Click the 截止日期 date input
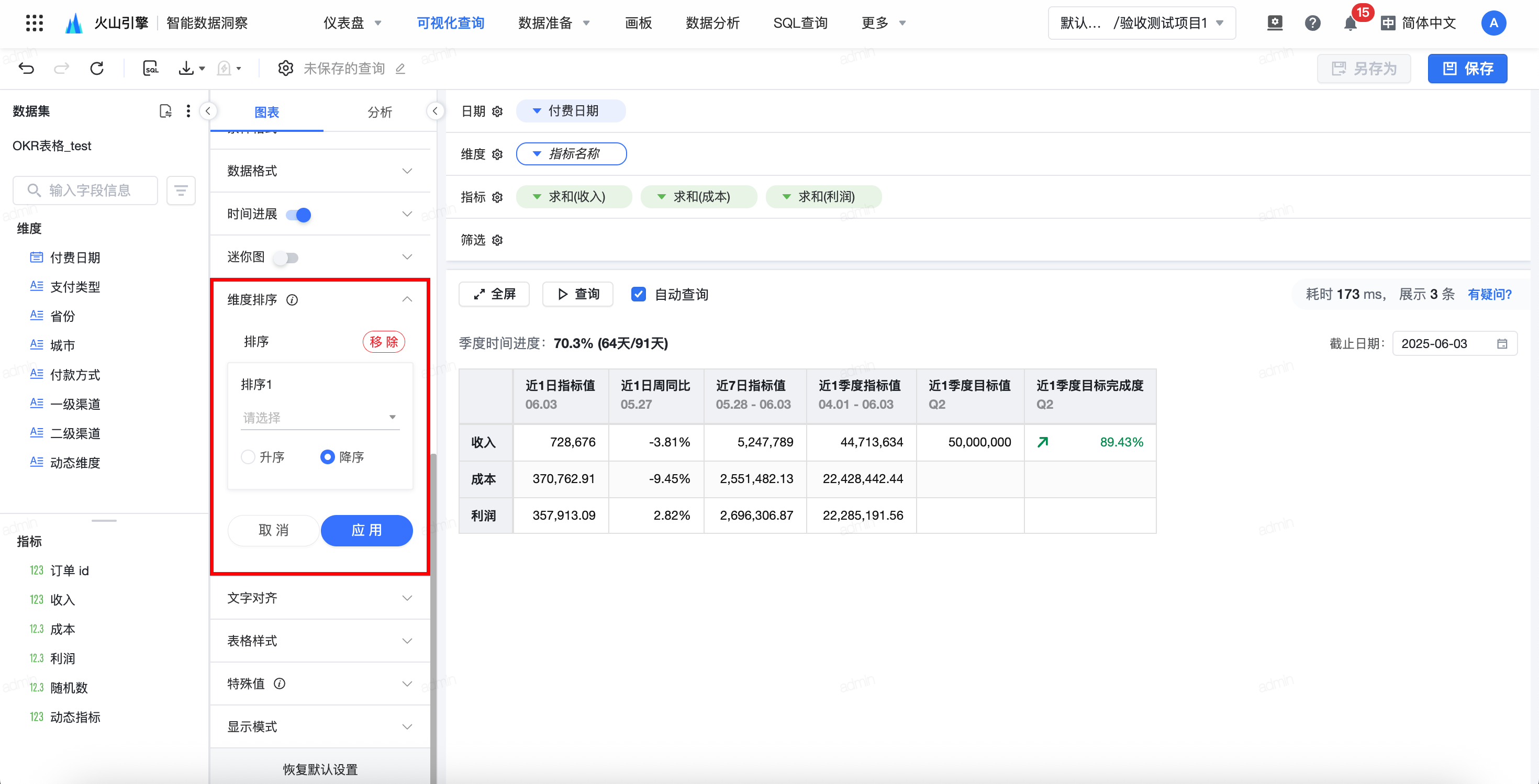The image size is (1539, 784). coord(1455,344)
